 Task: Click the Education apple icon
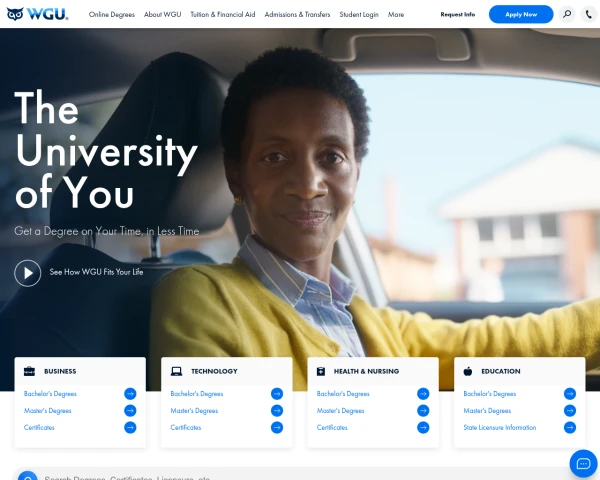[468, 371]
